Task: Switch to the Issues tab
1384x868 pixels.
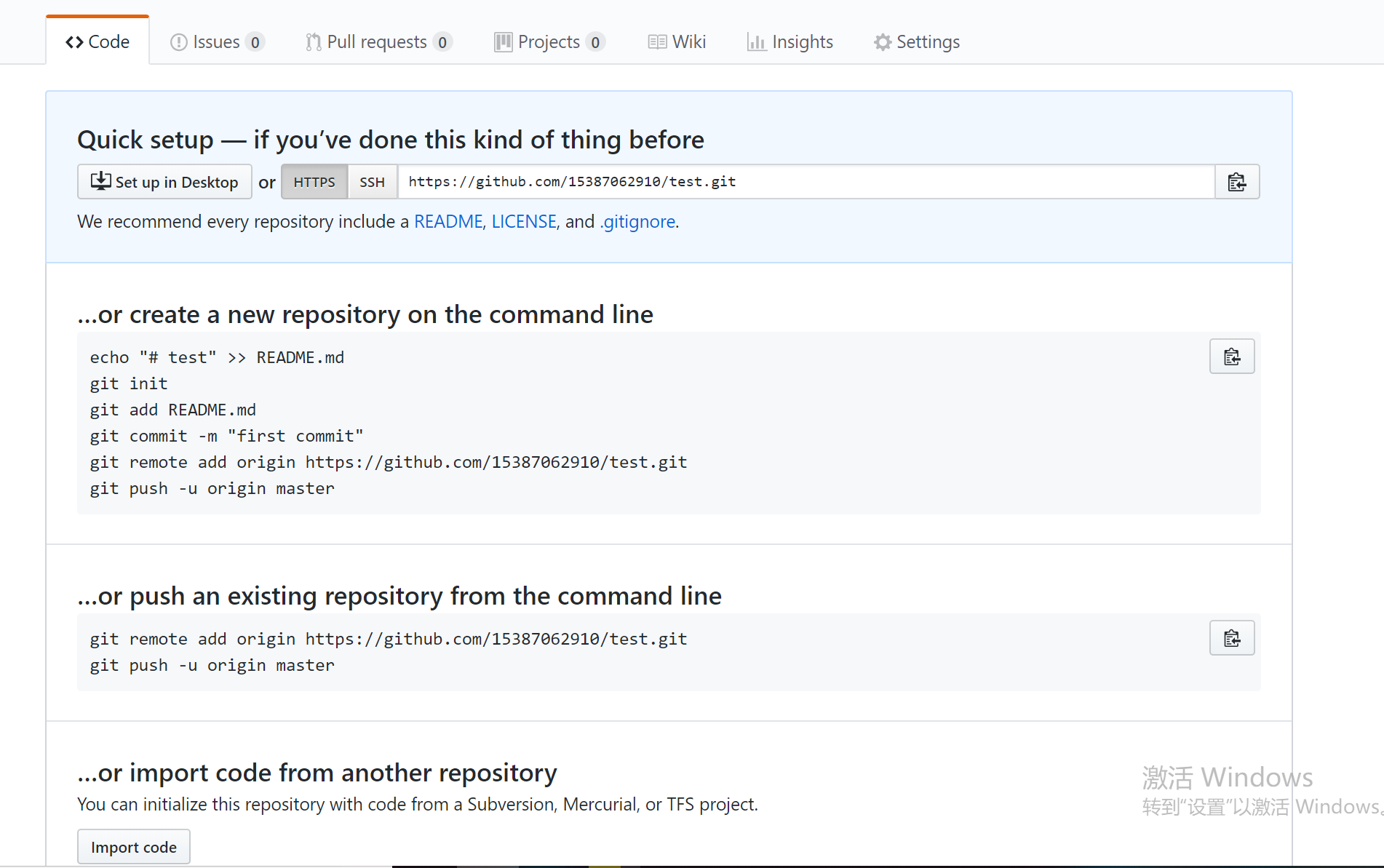Action: point(217,41)
